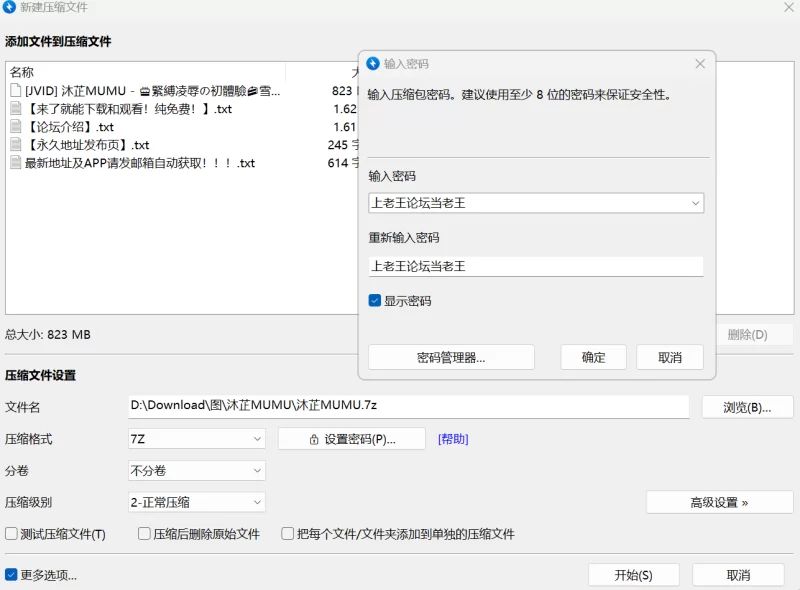
Task: Toggle the 更多选项 checkbox
Action: (12, 575)
